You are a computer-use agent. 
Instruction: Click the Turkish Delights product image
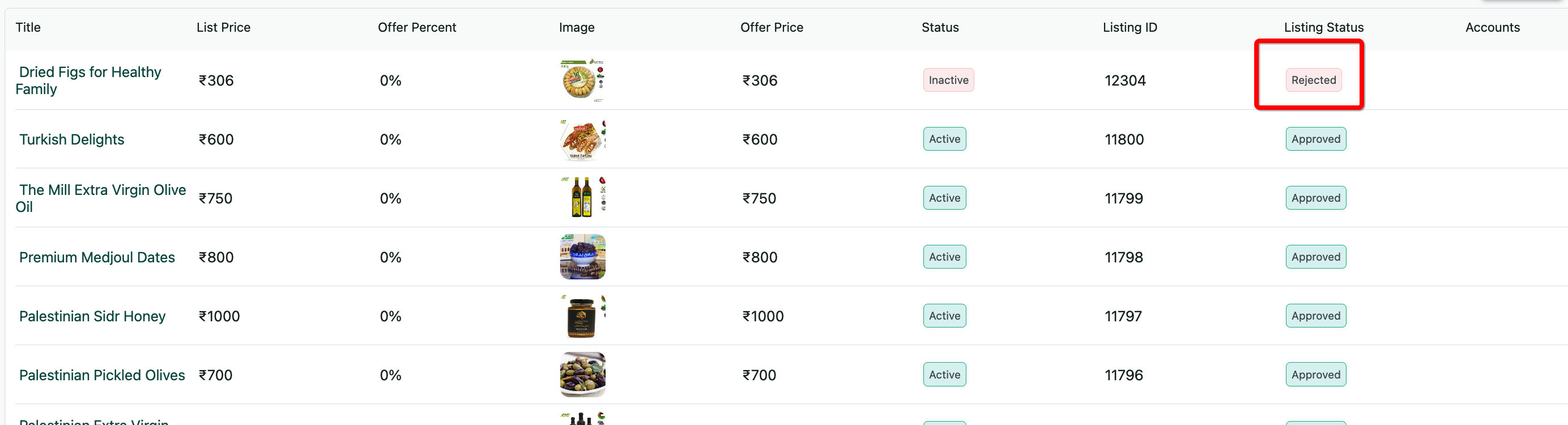tap(582, 139)
